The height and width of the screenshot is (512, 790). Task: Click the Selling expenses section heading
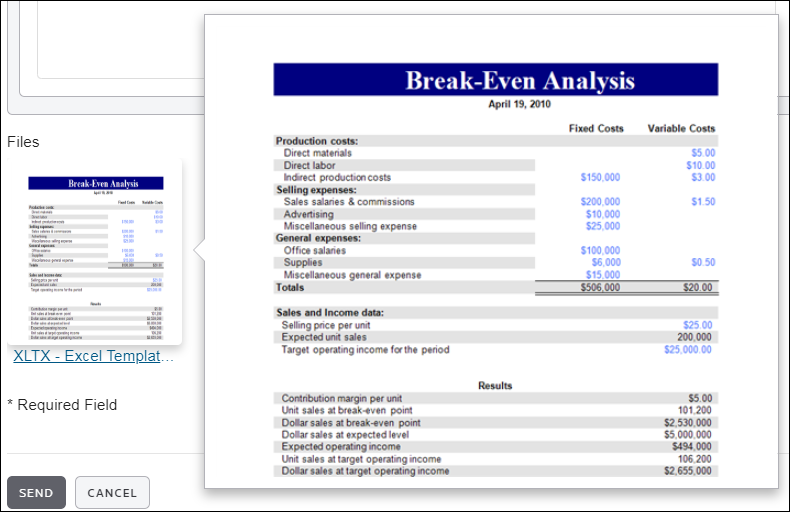316,189
